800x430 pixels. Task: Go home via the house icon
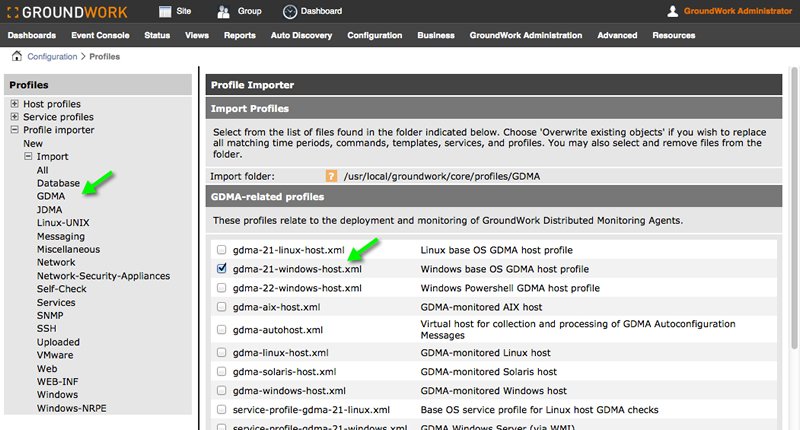point(17,56)
